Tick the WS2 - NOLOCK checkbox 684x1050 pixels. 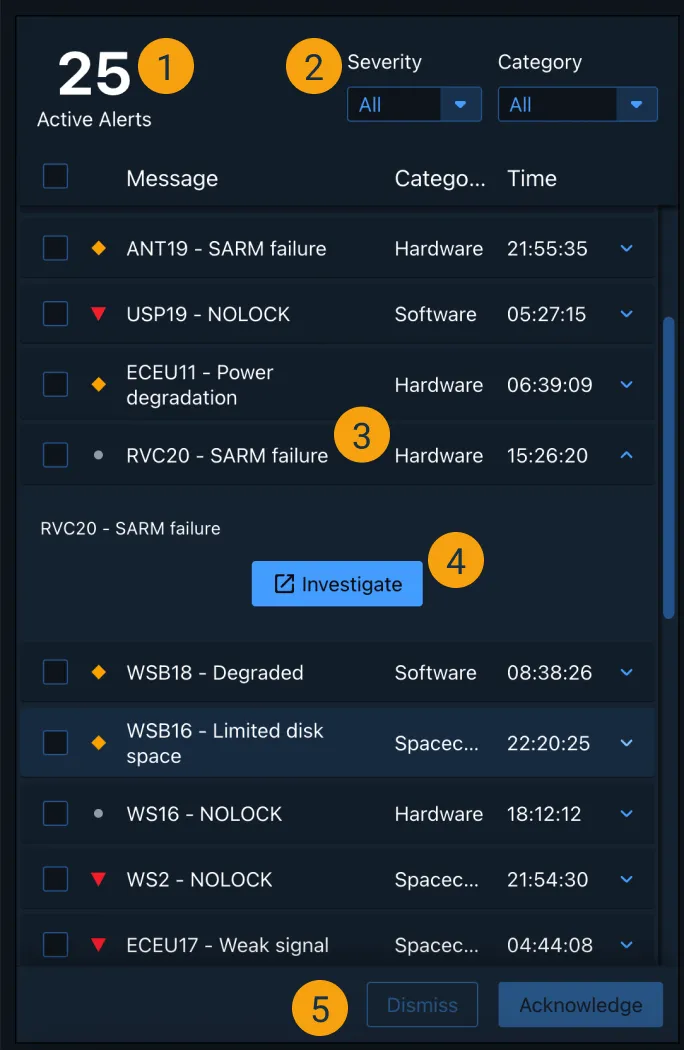pyautogui.click(x=56, y=879)
